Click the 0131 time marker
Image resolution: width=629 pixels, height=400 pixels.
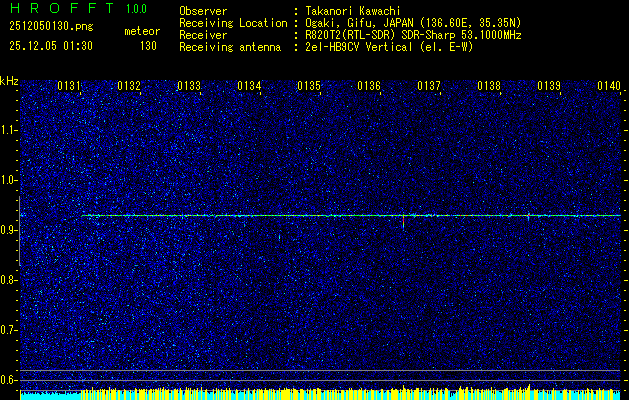click(x=69, y=86)
